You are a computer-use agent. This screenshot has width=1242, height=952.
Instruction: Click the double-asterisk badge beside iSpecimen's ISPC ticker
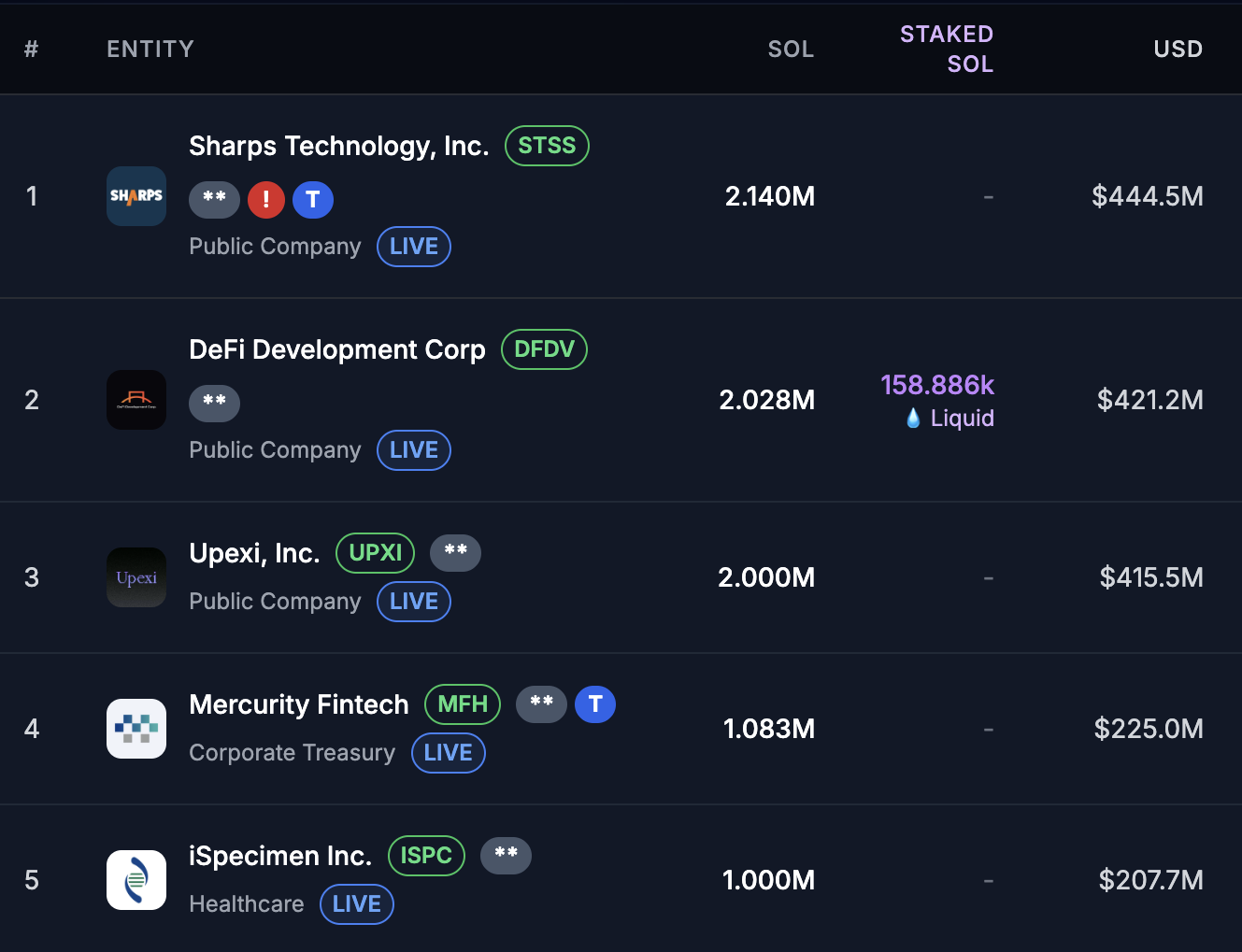(506, 856)
